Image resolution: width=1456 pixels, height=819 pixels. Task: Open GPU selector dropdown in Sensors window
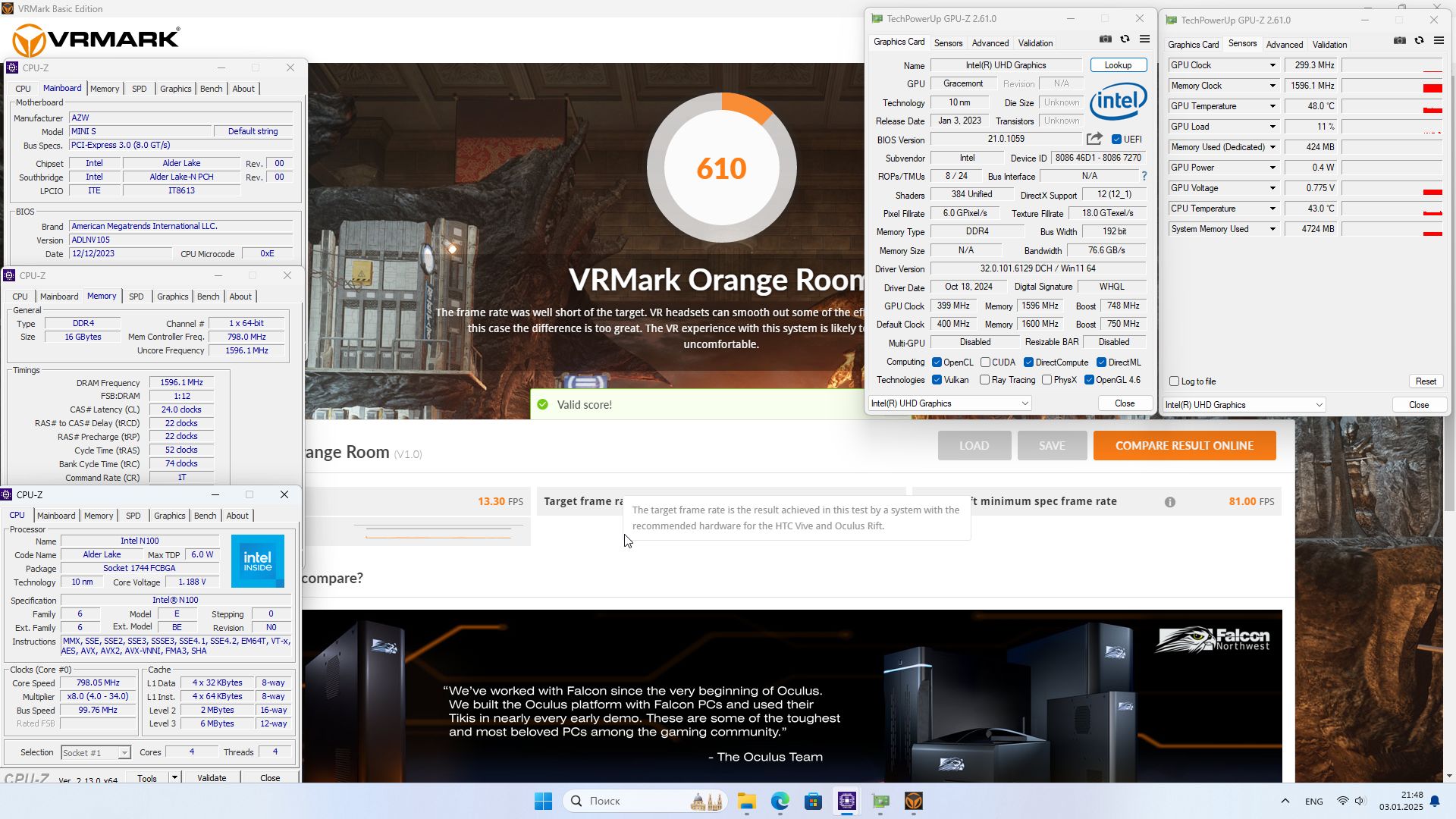pos(1244,405)
